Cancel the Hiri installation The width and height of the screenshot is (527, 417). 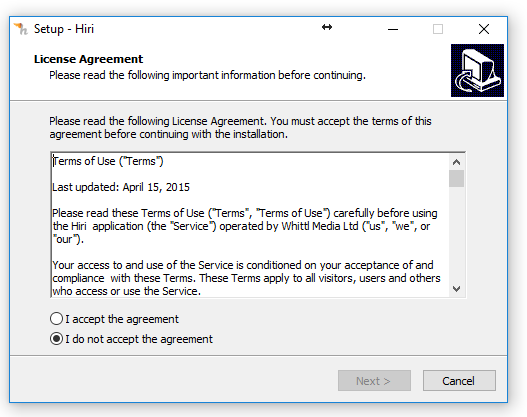459,381
